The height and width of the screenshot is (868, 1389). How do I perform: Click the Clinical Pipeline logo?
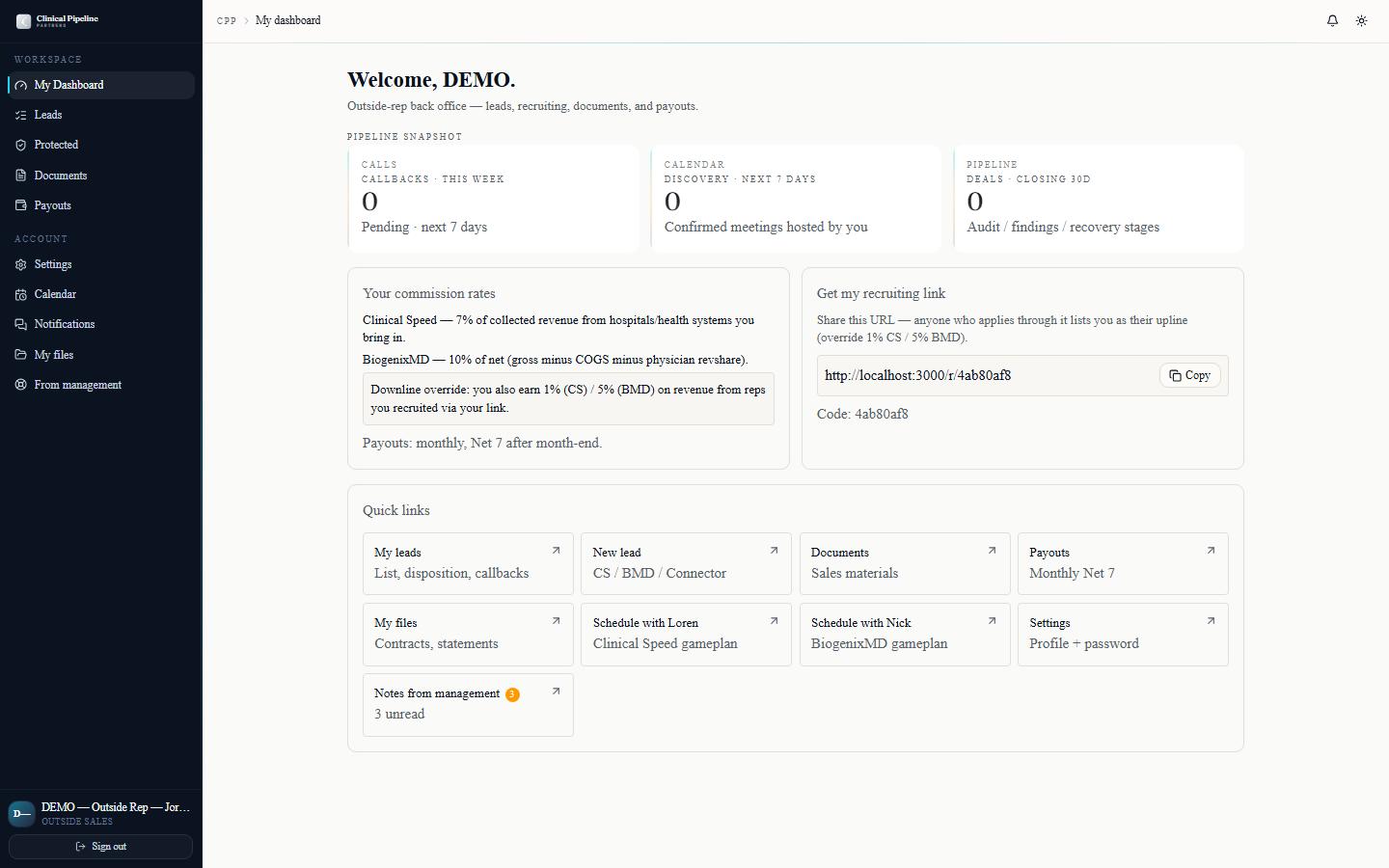coord(58,20)
